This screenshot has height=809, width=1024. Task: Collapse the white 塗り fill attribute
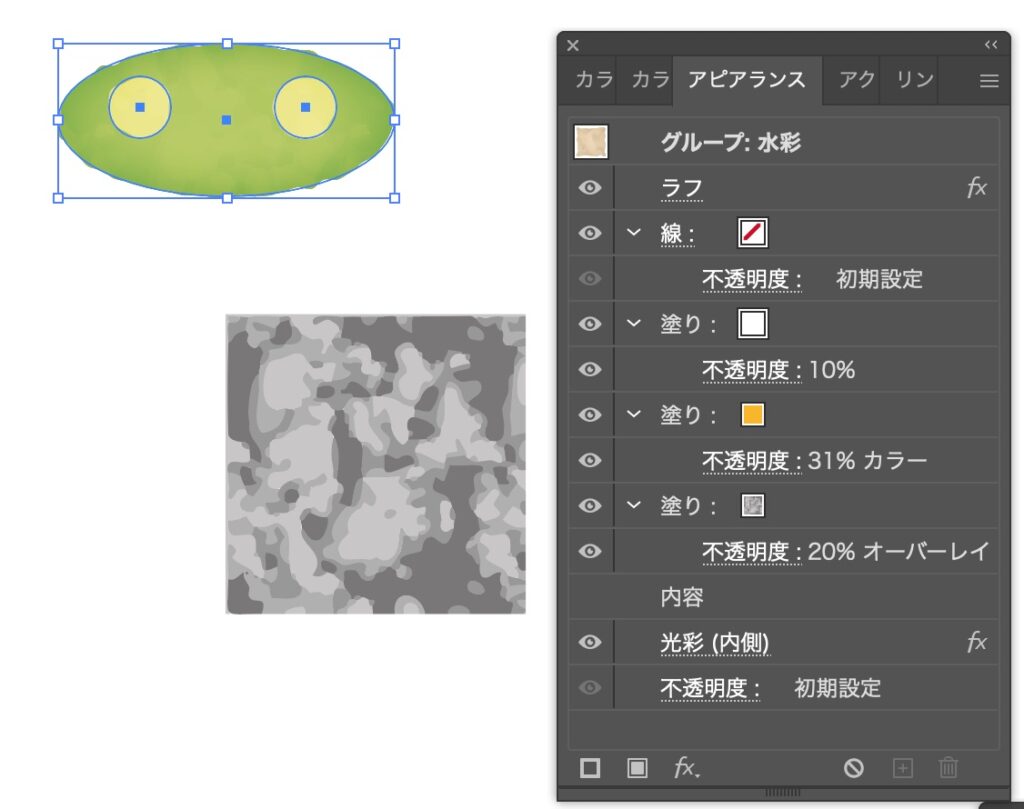click(x=633, y=324)
